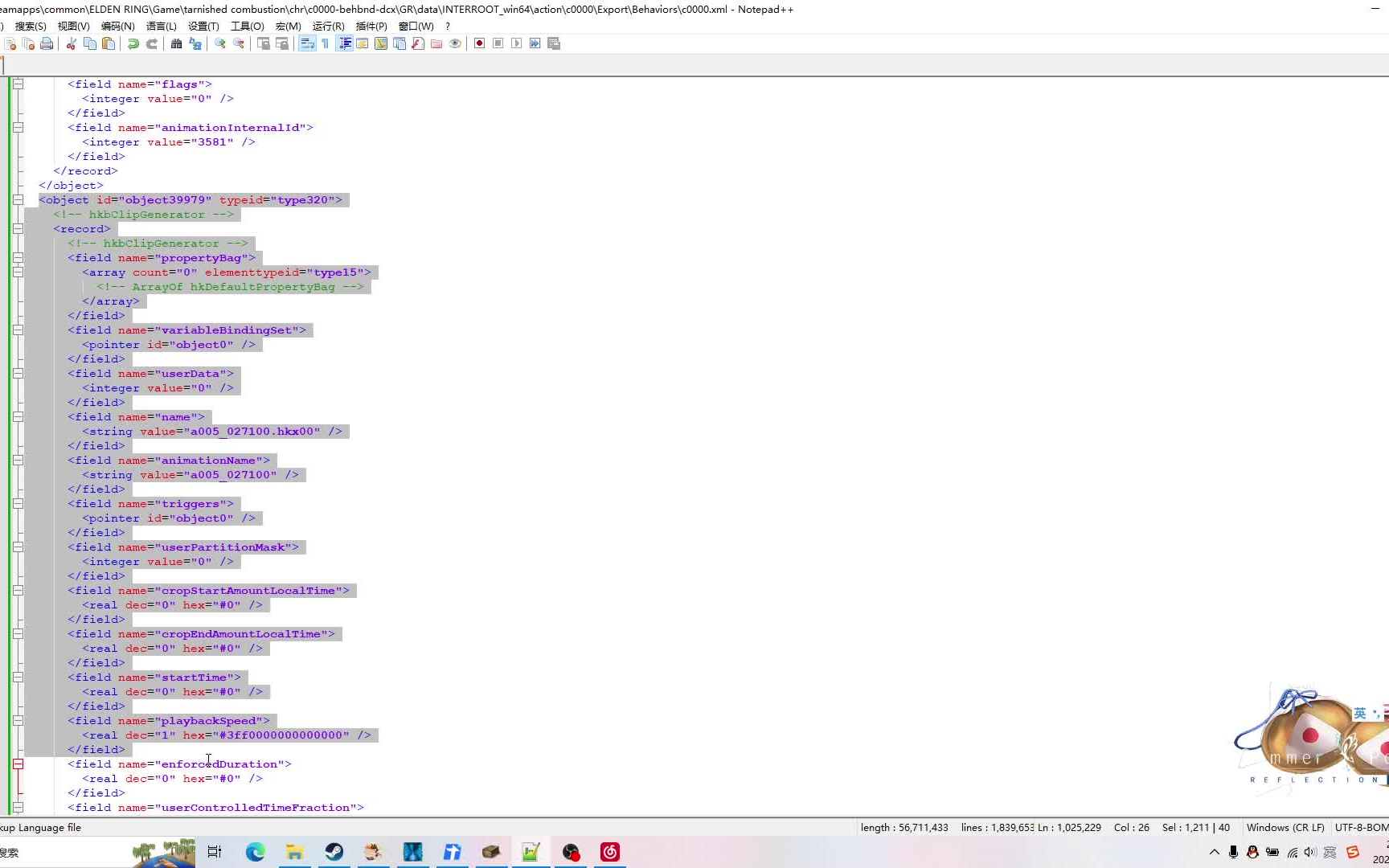The image size is (1389, 868).
Task: Open the ? help menu
Action: point(448,27)
